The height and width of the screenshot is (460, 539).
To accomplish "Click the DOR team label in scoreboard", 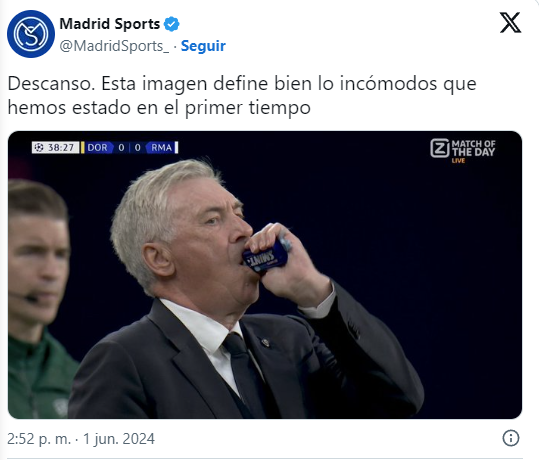I will [97, 147].
